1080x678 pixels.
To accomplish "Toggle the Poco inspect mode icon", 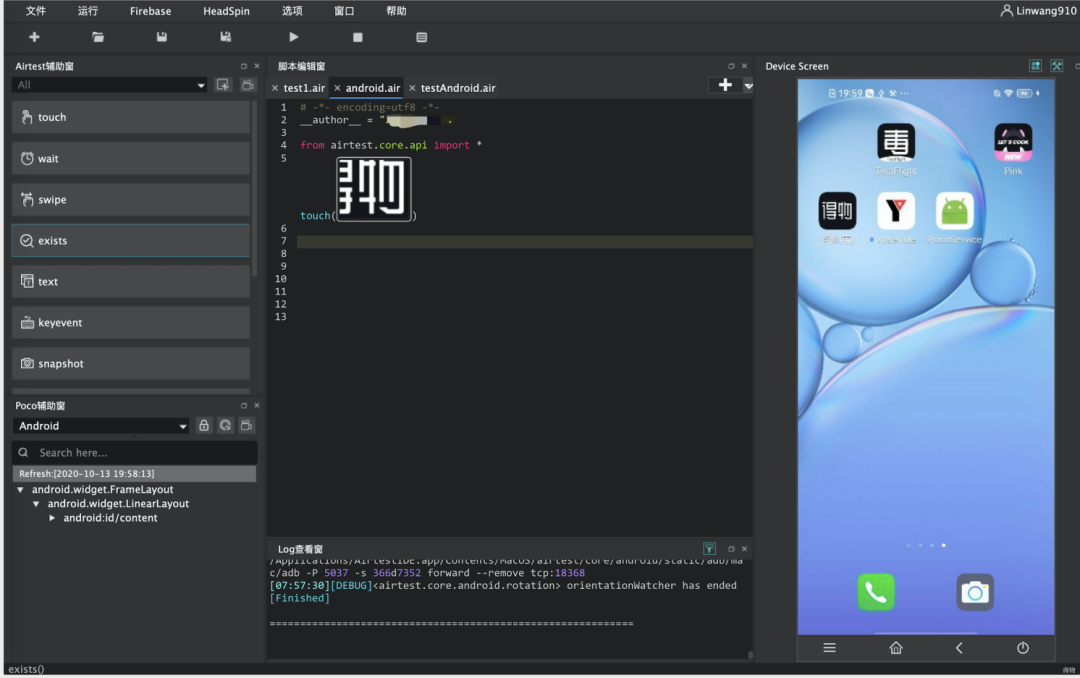I will [x=226, y=426].
